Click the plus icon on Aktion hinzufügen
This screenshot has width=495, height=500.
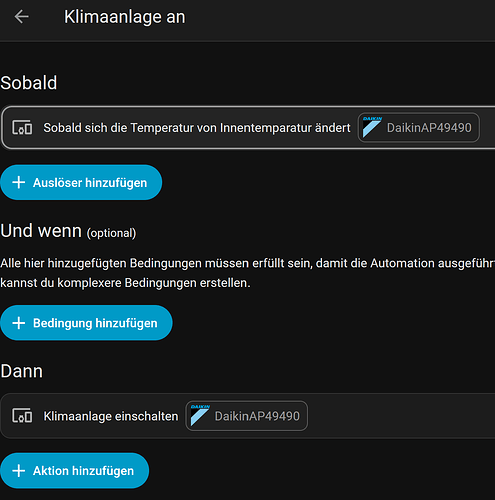click(19, 471)
